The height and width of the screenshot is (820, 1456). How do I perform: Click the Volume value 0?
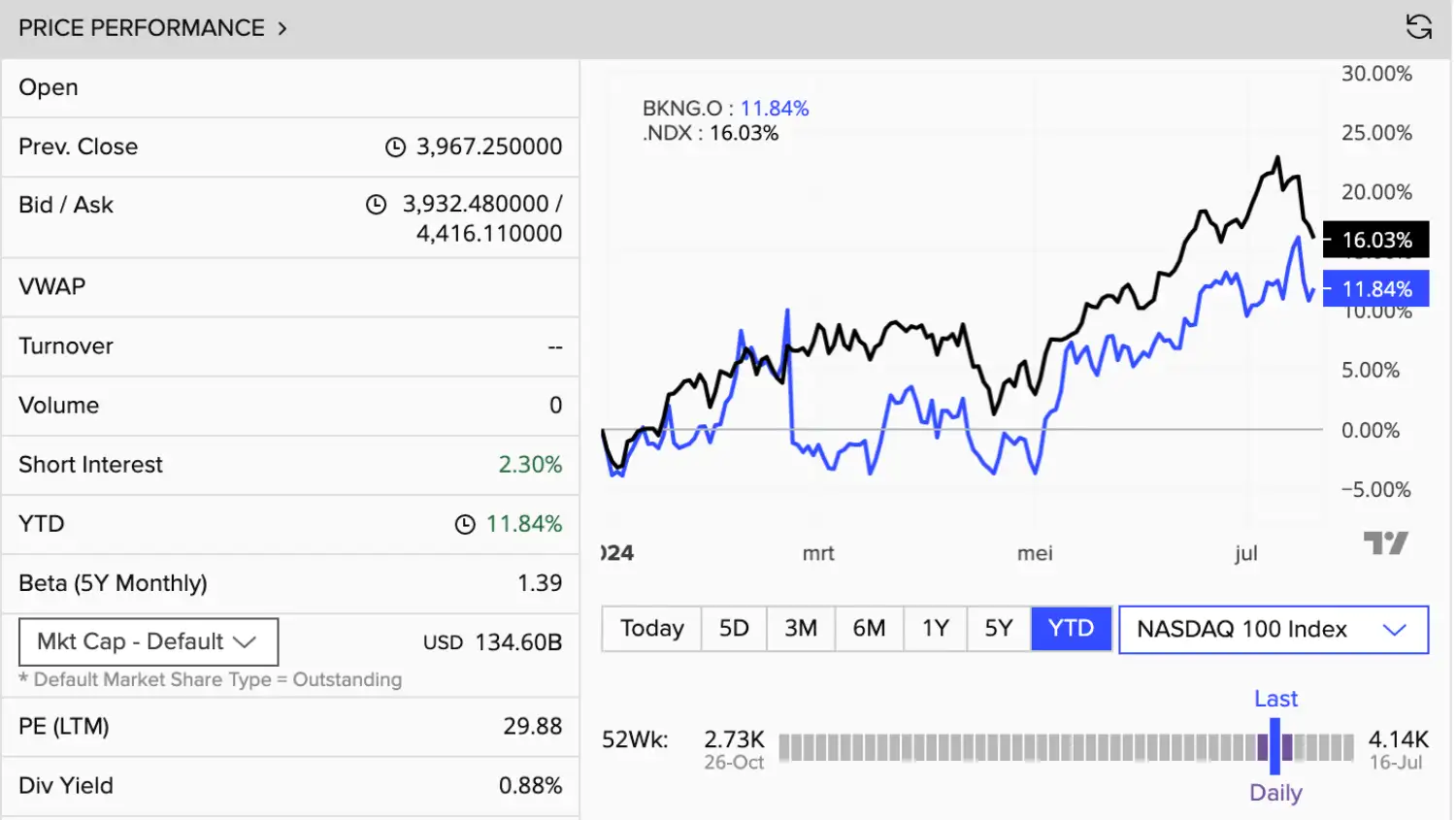(x=556, y=406)
